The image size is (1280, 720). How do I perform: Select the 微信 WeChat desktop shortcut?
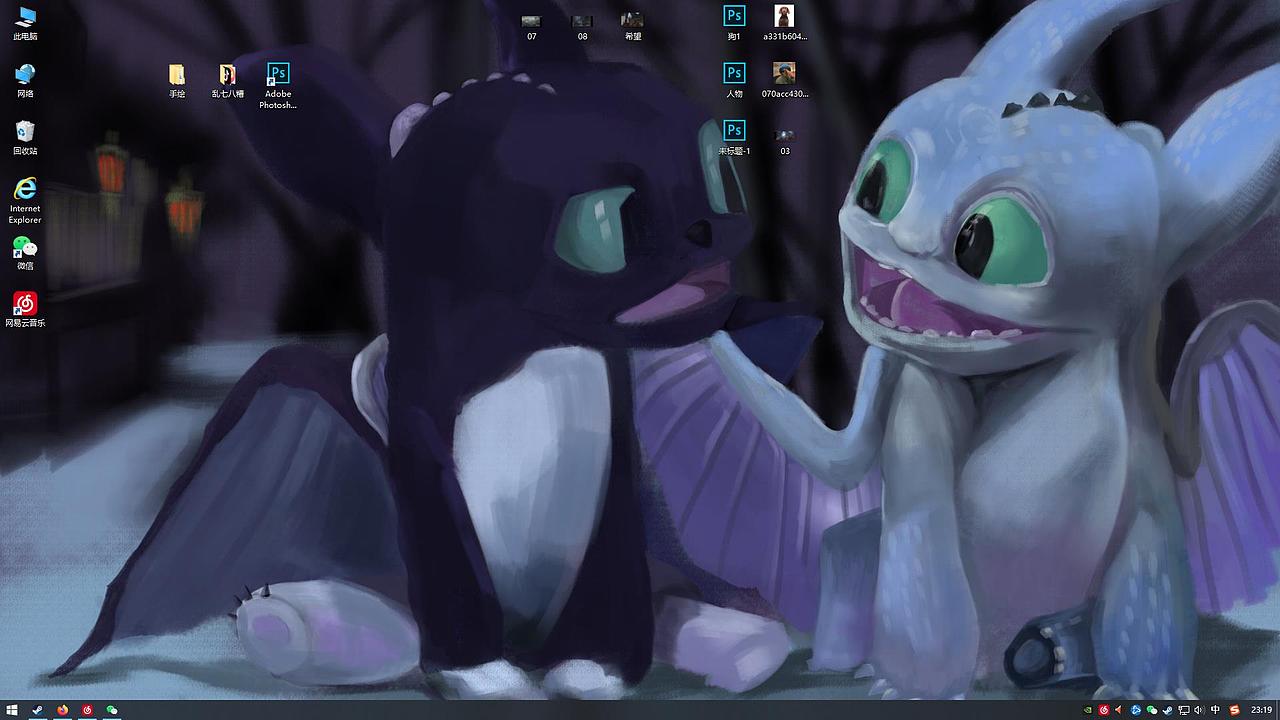(25, 253)
